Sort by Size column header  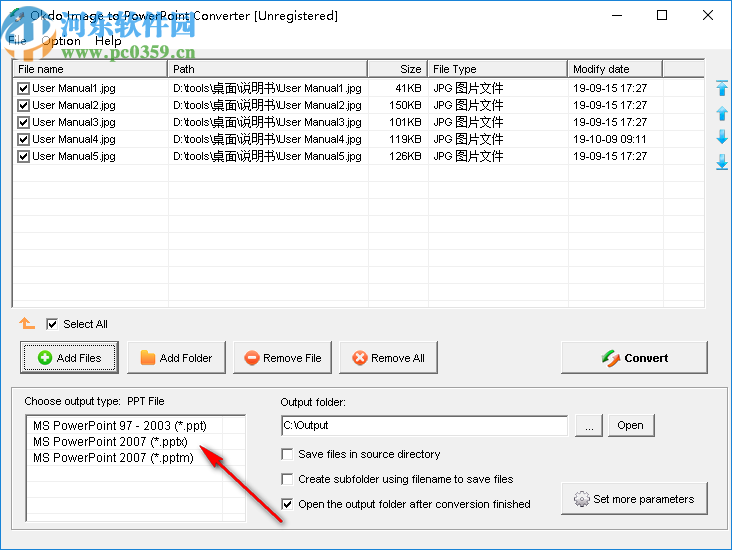click(398, 69)
